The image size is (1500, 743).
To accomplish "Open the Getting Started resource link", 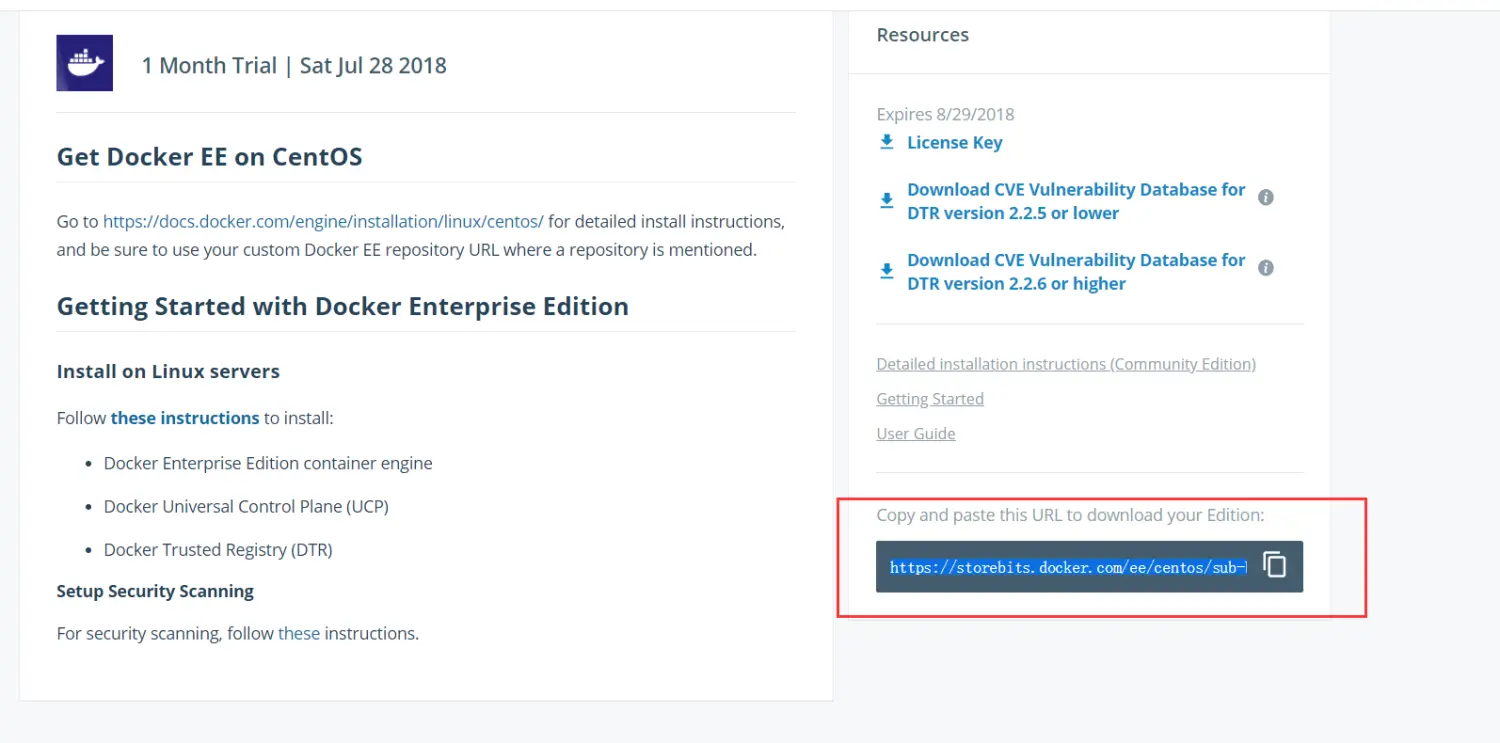I will [x=930, y=398].
